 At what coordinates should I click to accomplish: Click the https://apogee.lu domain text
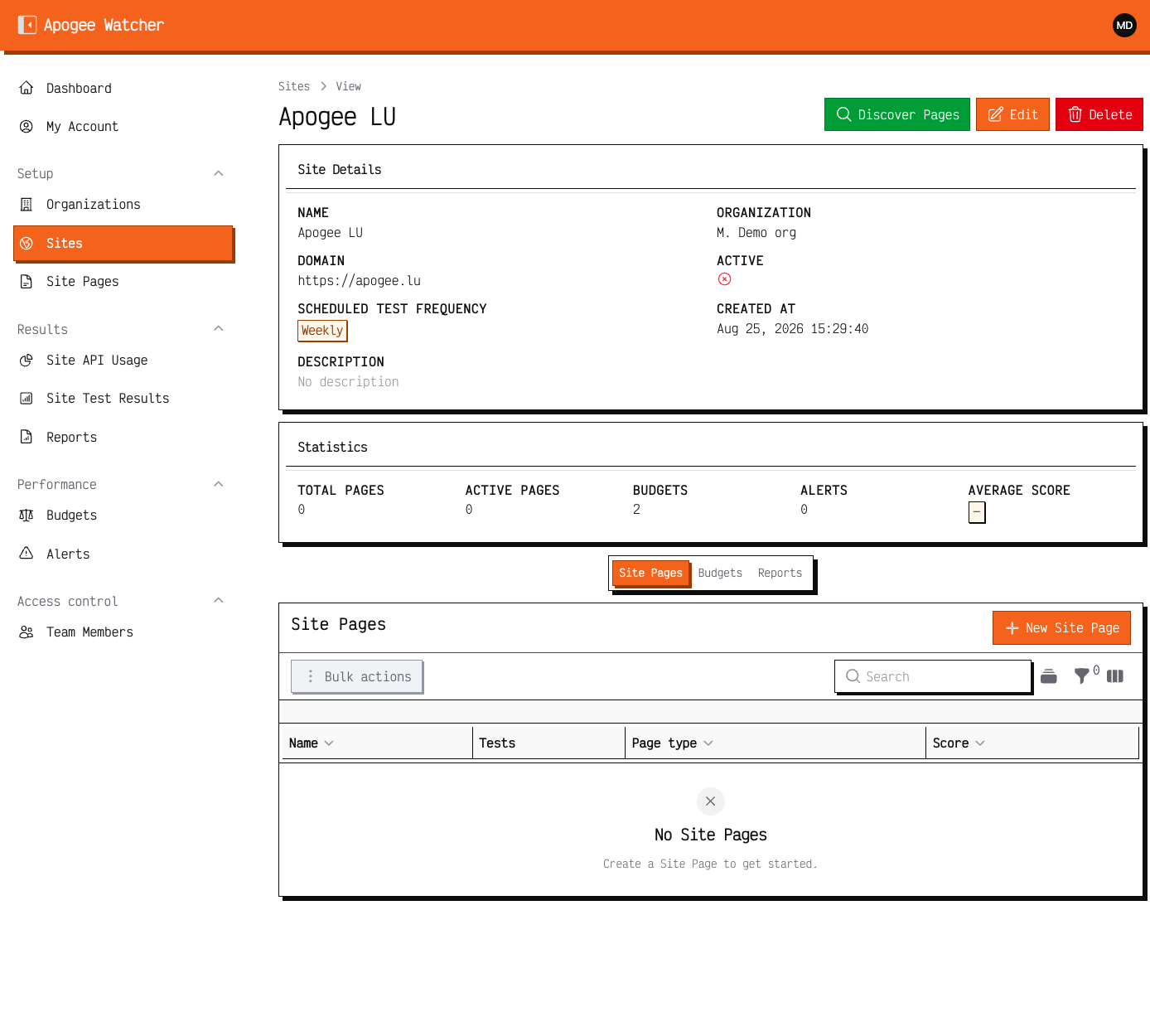point(360,281)
